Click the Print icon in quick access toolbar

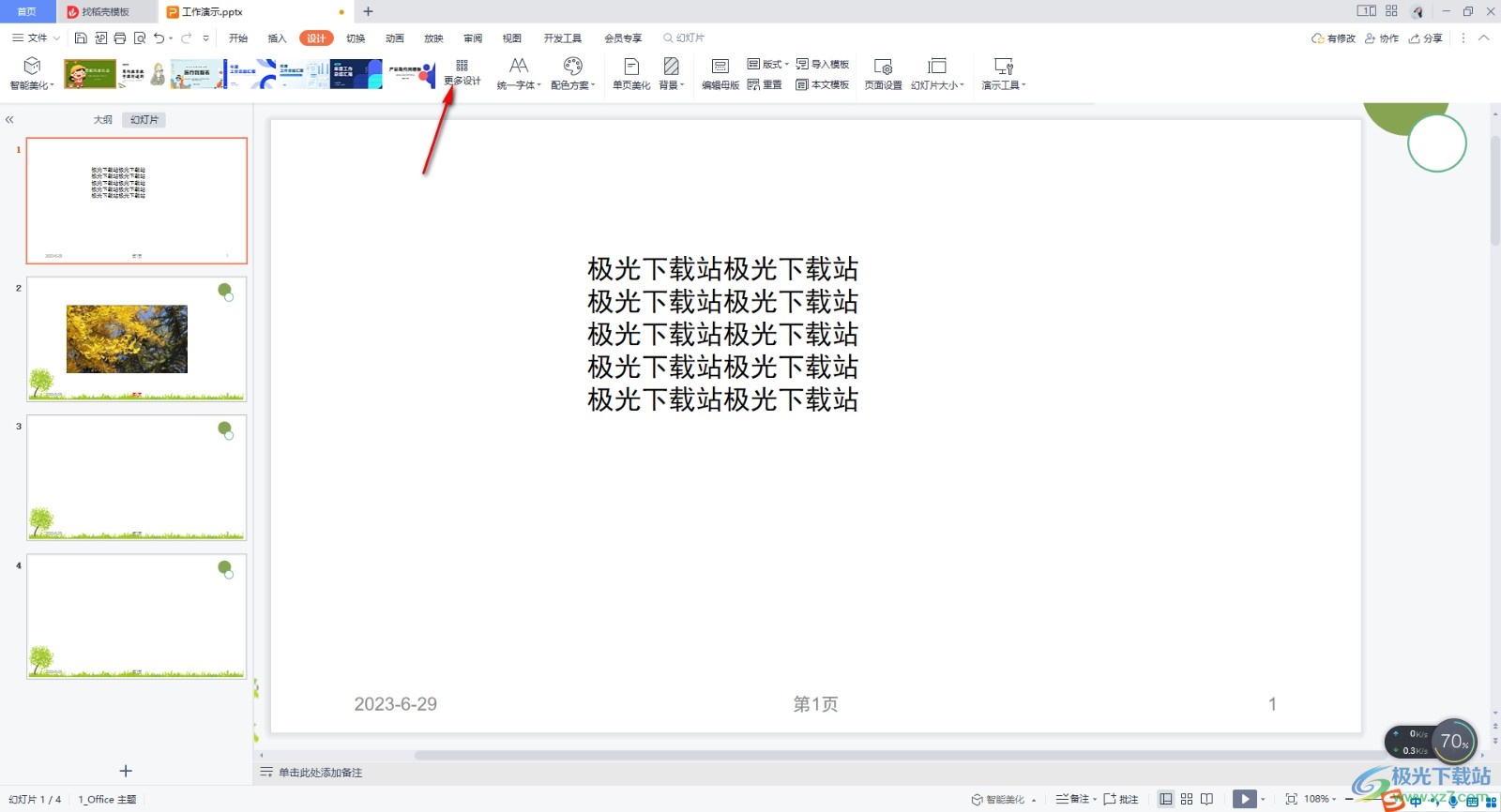(x=120, y=38)
